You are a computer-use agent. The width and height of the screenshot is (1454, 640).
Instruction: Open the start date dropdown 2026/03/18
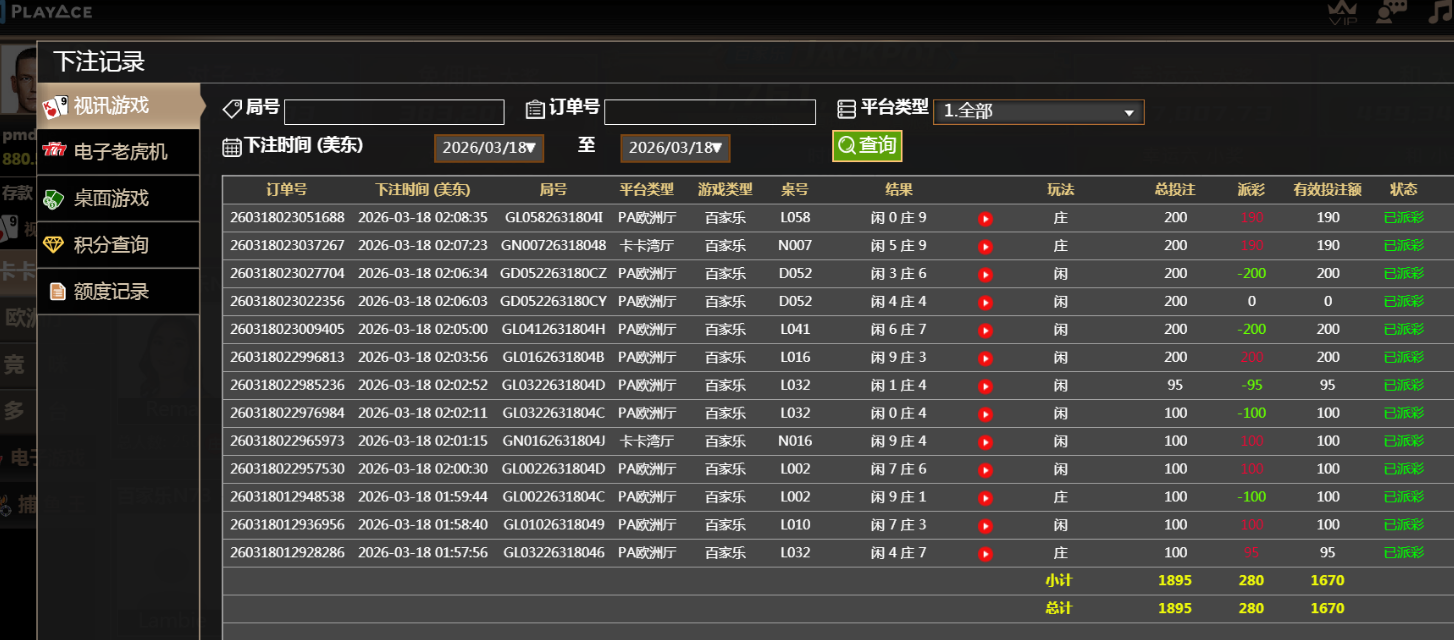tap(488, 147)
